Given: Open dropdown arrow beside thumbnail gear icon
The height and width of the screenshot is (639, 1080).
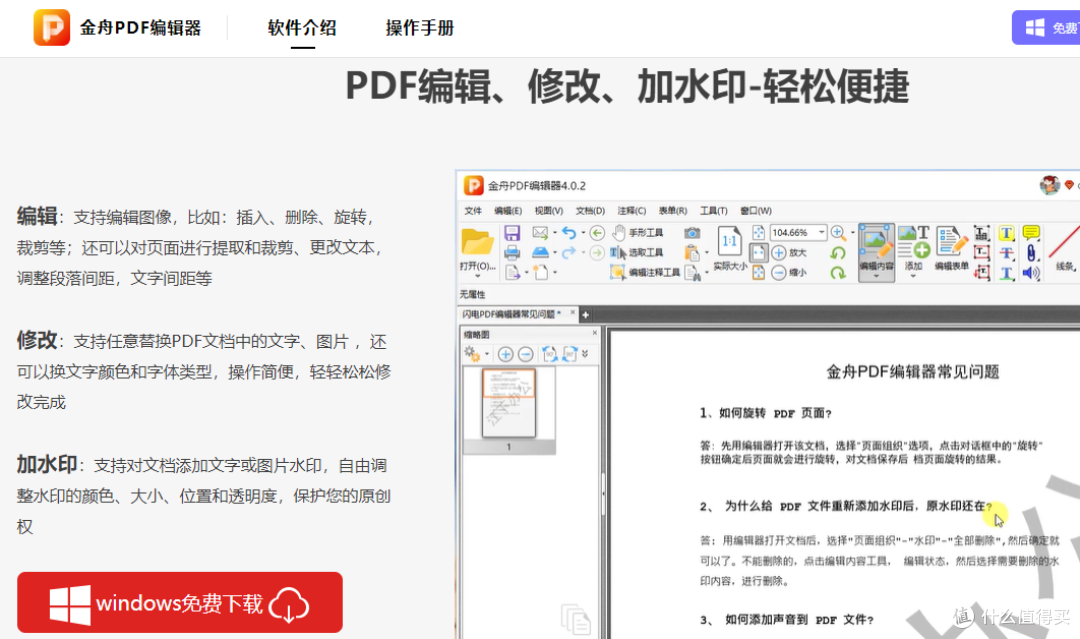Looking at the screenshot, I should 486,354.
